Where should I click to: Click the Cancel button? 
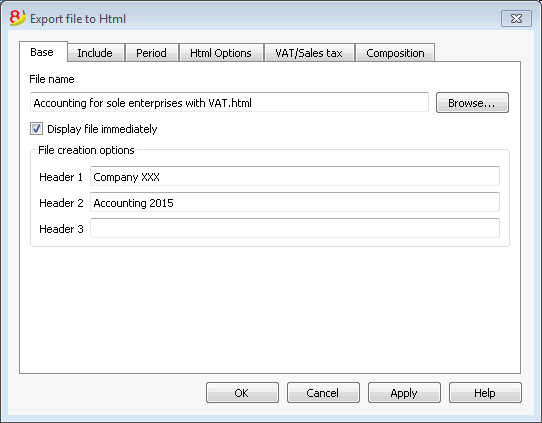pos(323,393)
